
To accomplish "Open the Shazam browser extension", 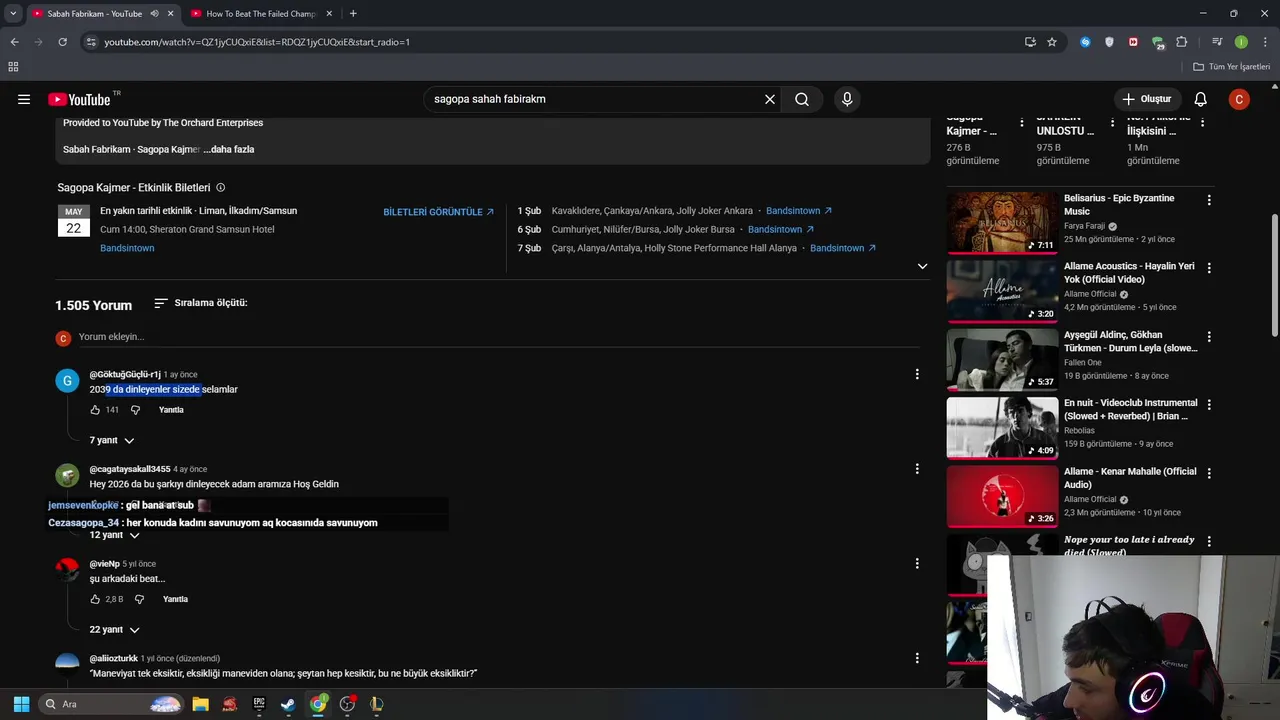I will click(x=1085, y=42).
